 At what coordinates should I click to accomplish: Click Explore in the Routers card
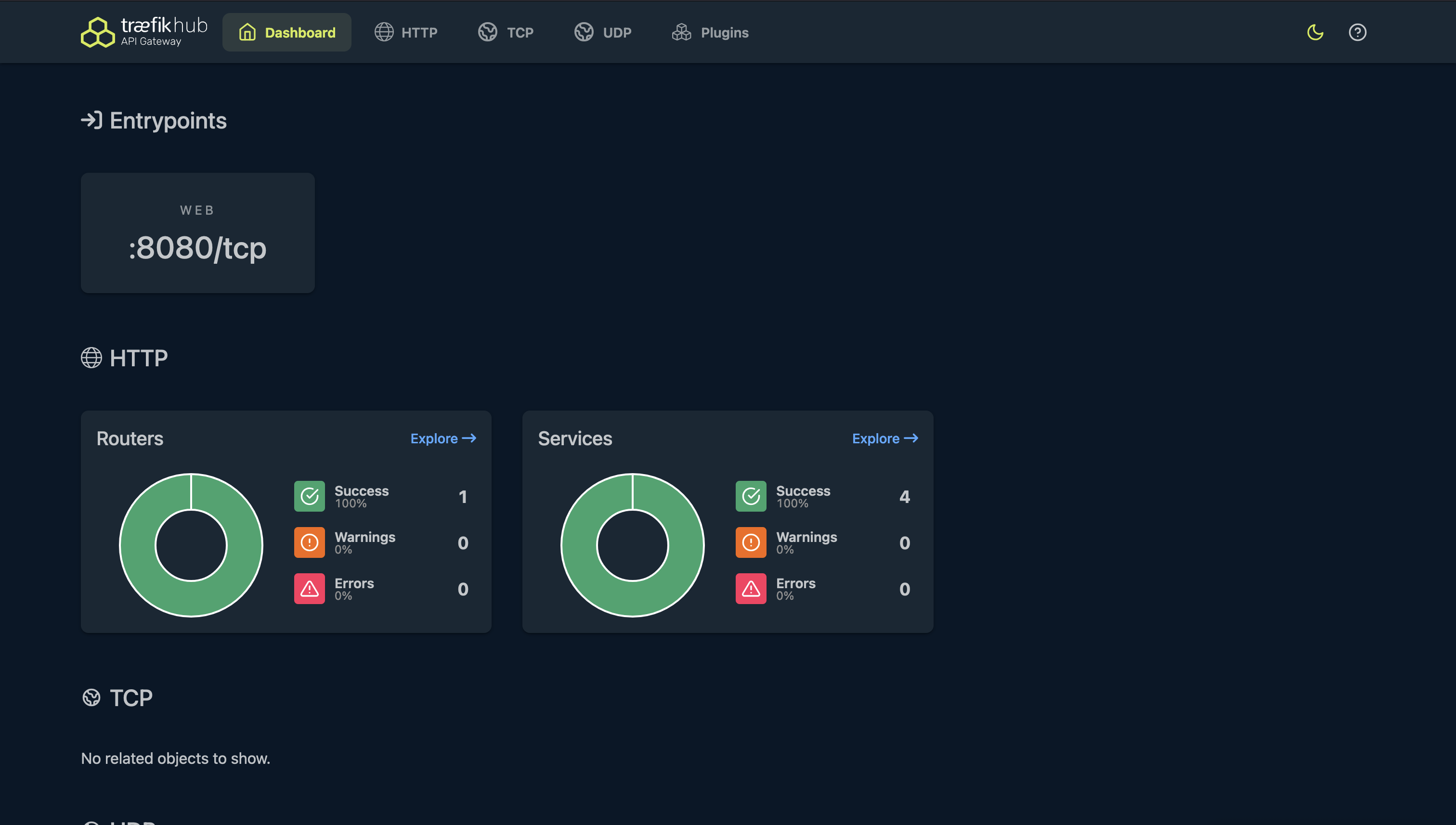coord(443,438)
